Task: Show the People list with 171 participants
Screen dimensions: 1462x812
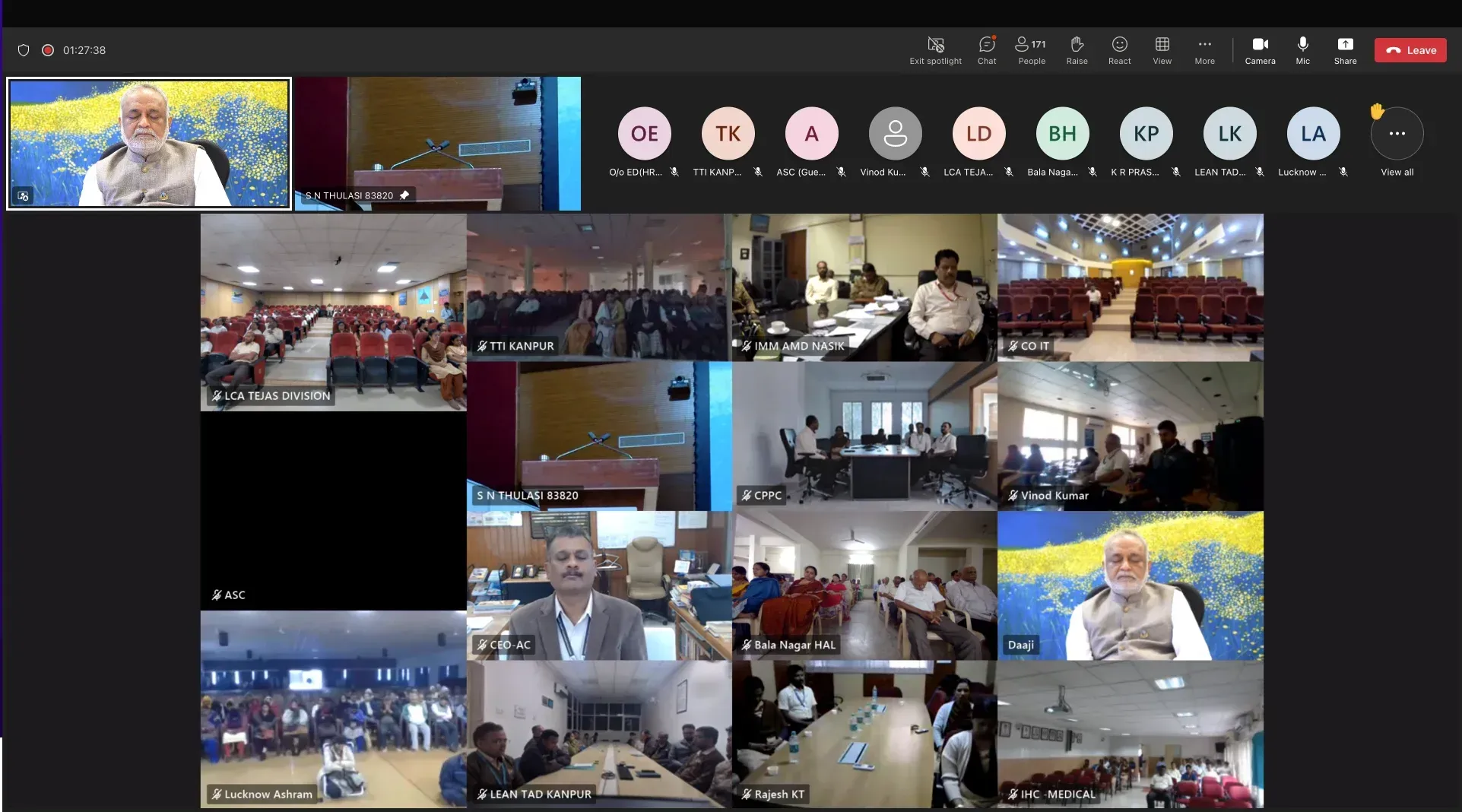Action: (x=1032, y=51)
